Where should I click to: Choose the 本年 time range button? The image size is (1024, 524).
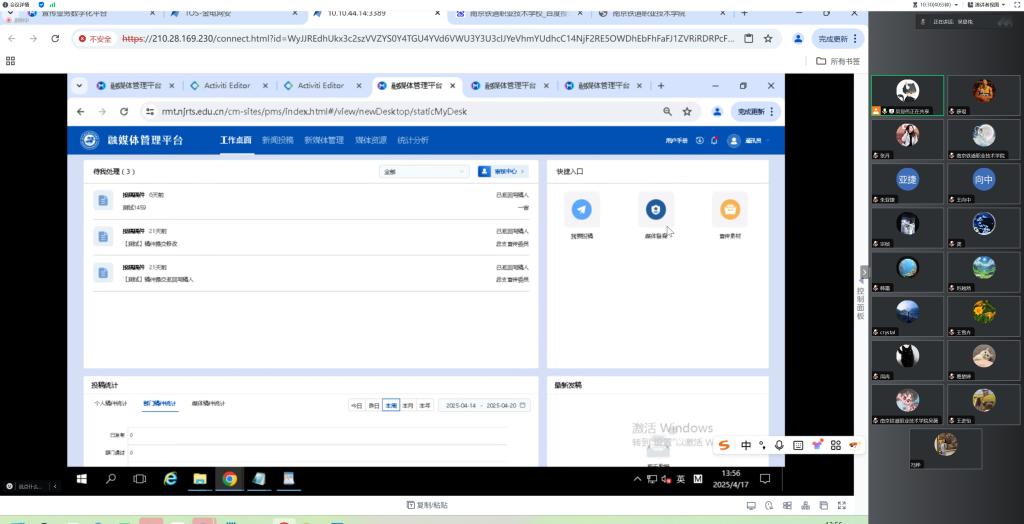click(x=424, y=405)
